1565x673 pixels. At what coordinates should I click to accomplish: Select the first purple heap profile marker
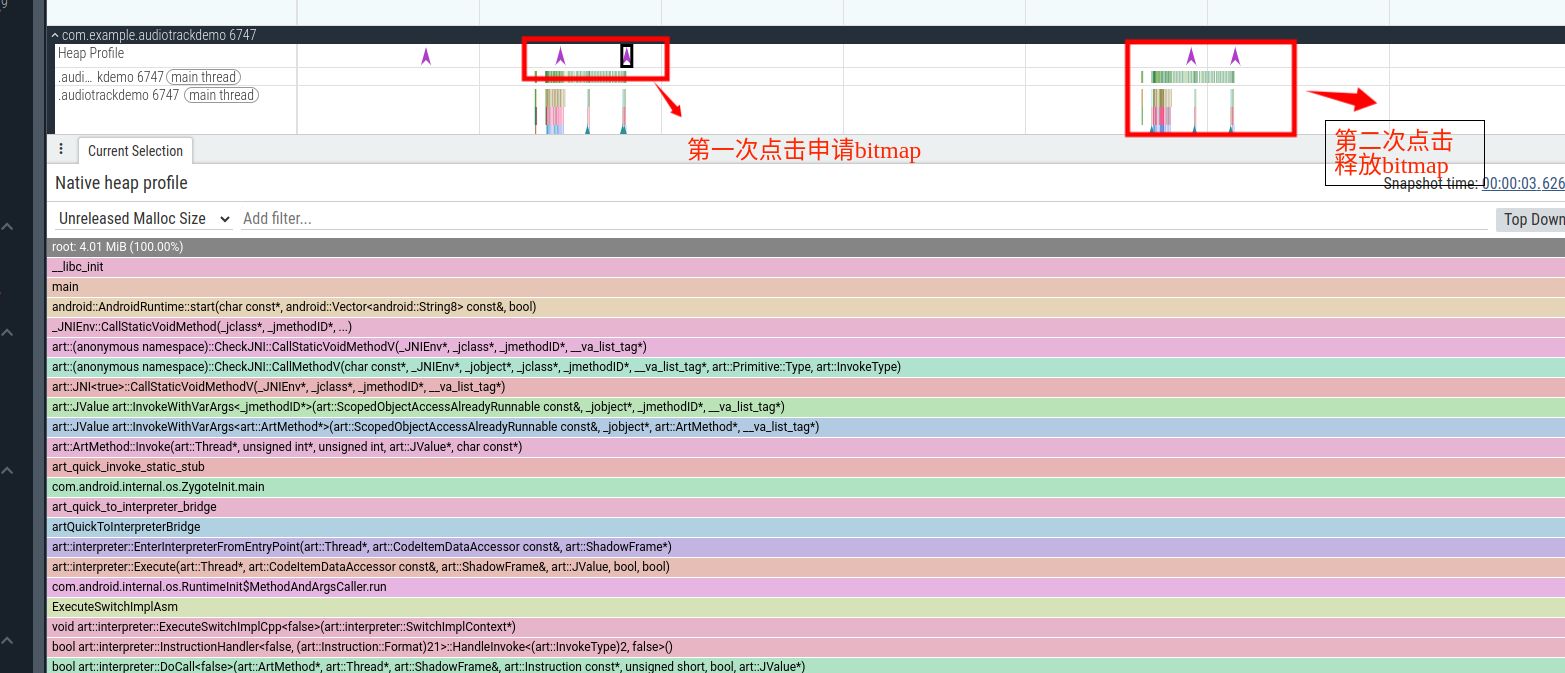pos(426,56)
